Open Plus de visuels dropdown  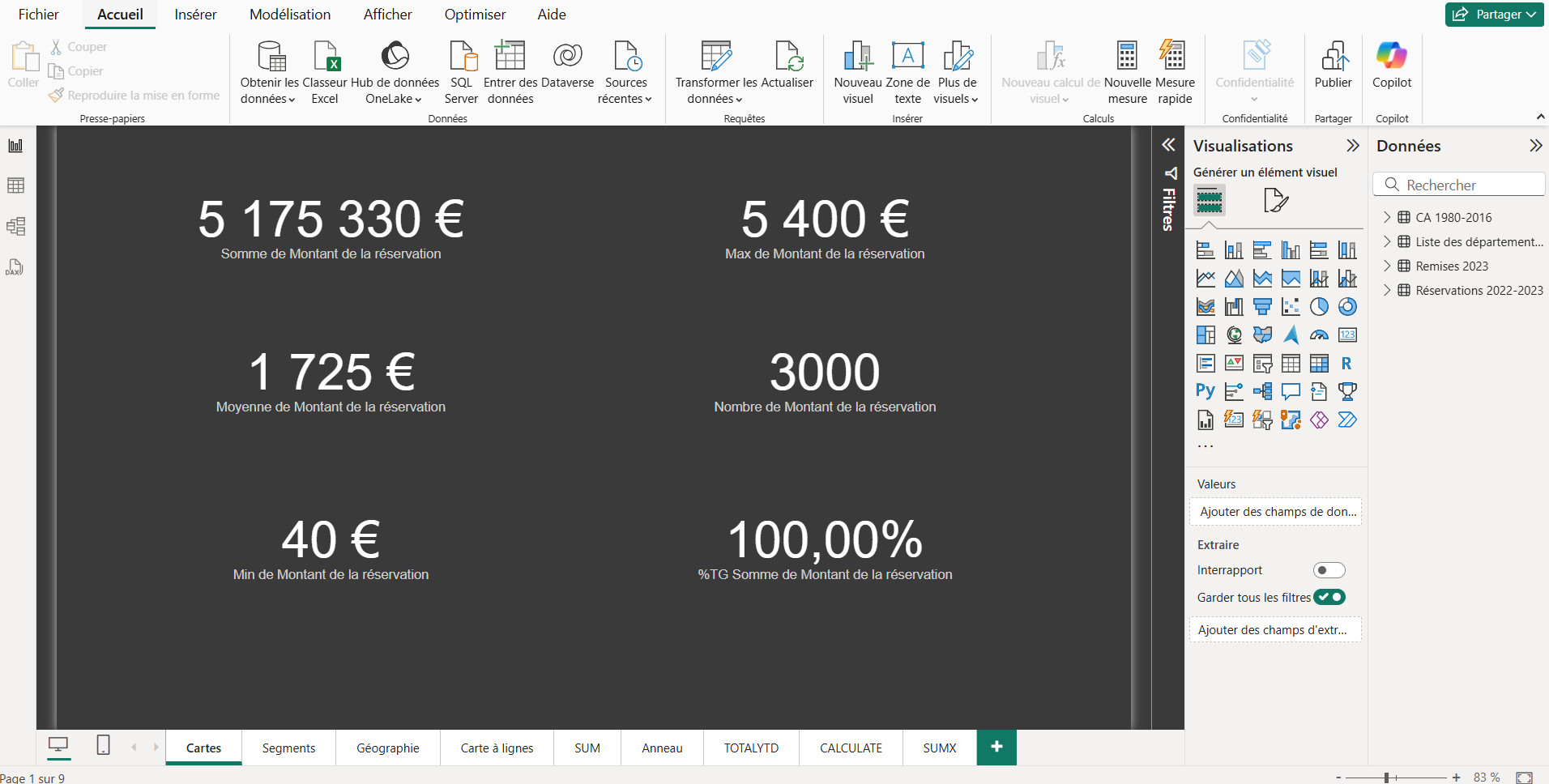[x=957, y=91]
